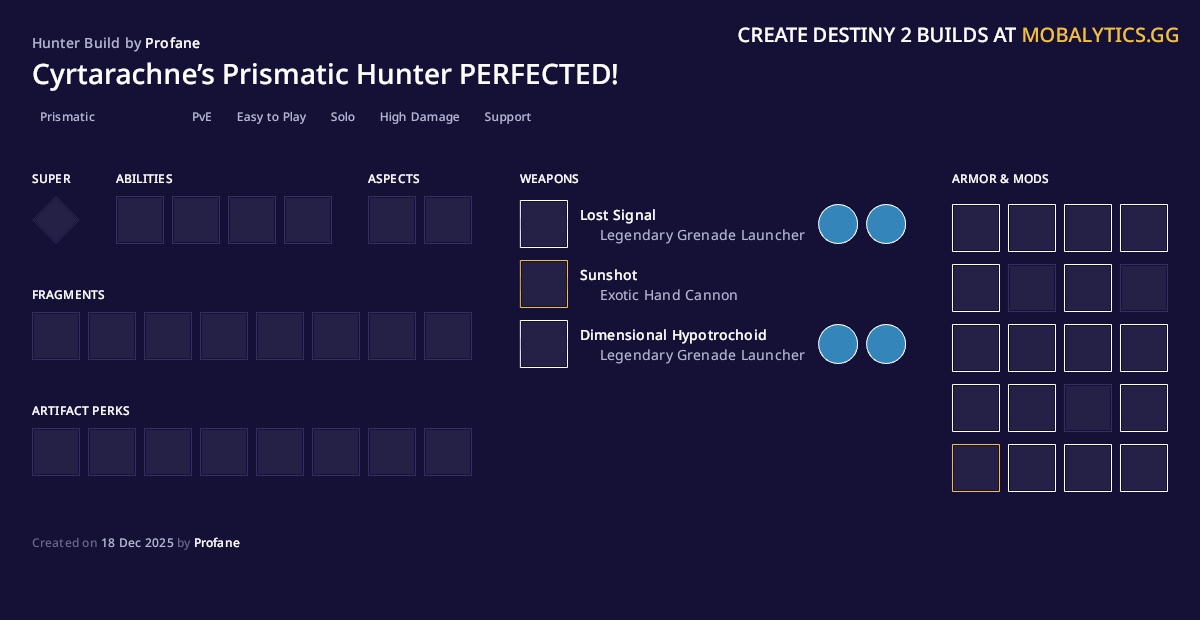
Task: Click the top-left armor slot under ARMOR & MODS
Action: pos(975,228)
